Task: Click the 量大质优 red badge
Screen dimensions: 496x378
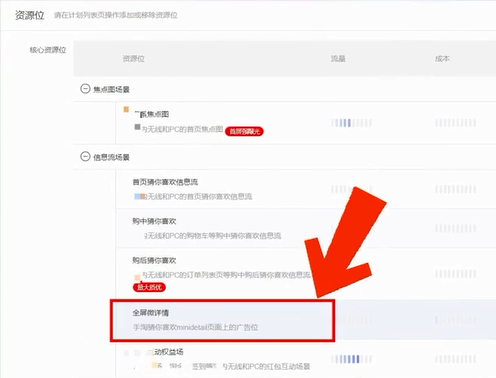Action: [149, 287]
